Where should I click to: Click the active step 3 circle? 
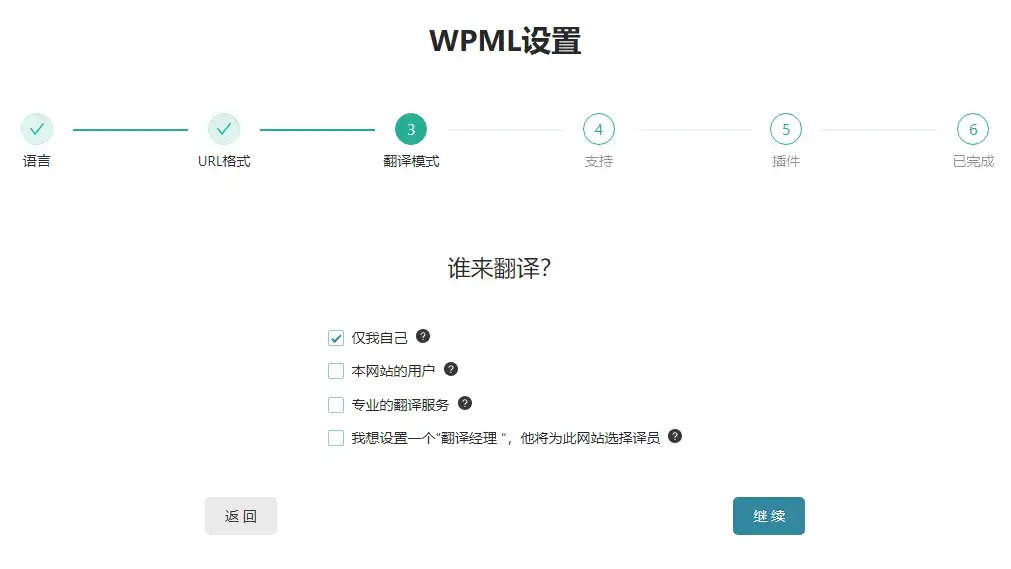point(411,130)
